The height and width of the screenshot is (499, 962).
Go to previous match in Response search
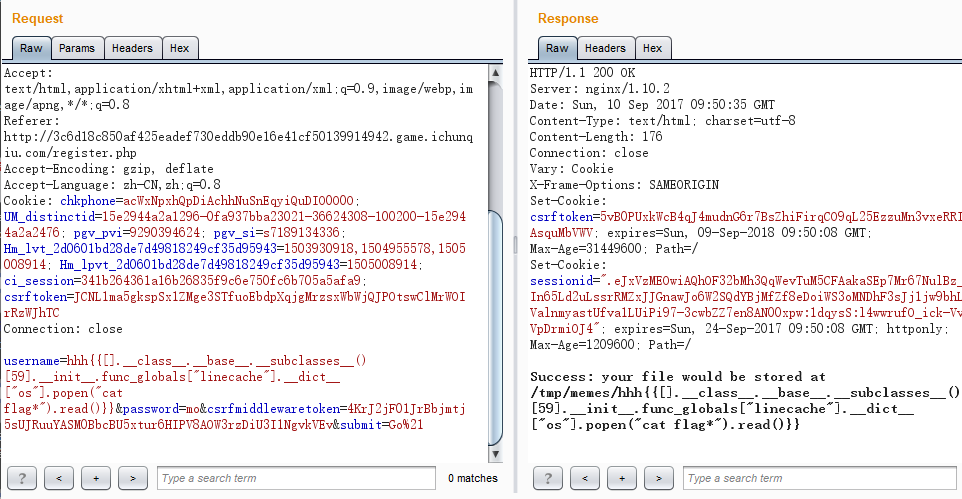click(x=585, y=478)
